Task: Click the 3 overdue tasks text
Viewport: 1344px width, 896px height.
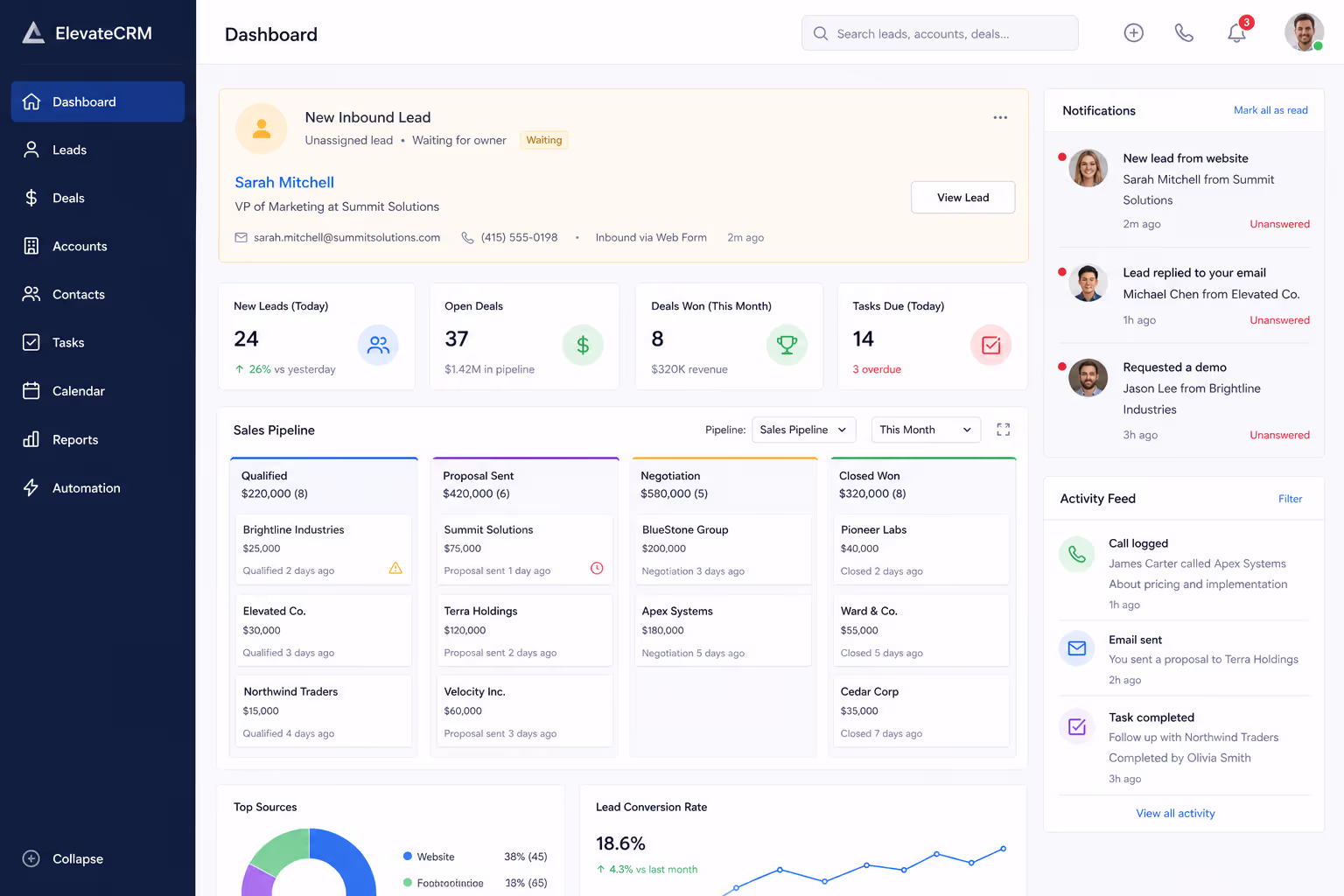Action: (877, 369)
